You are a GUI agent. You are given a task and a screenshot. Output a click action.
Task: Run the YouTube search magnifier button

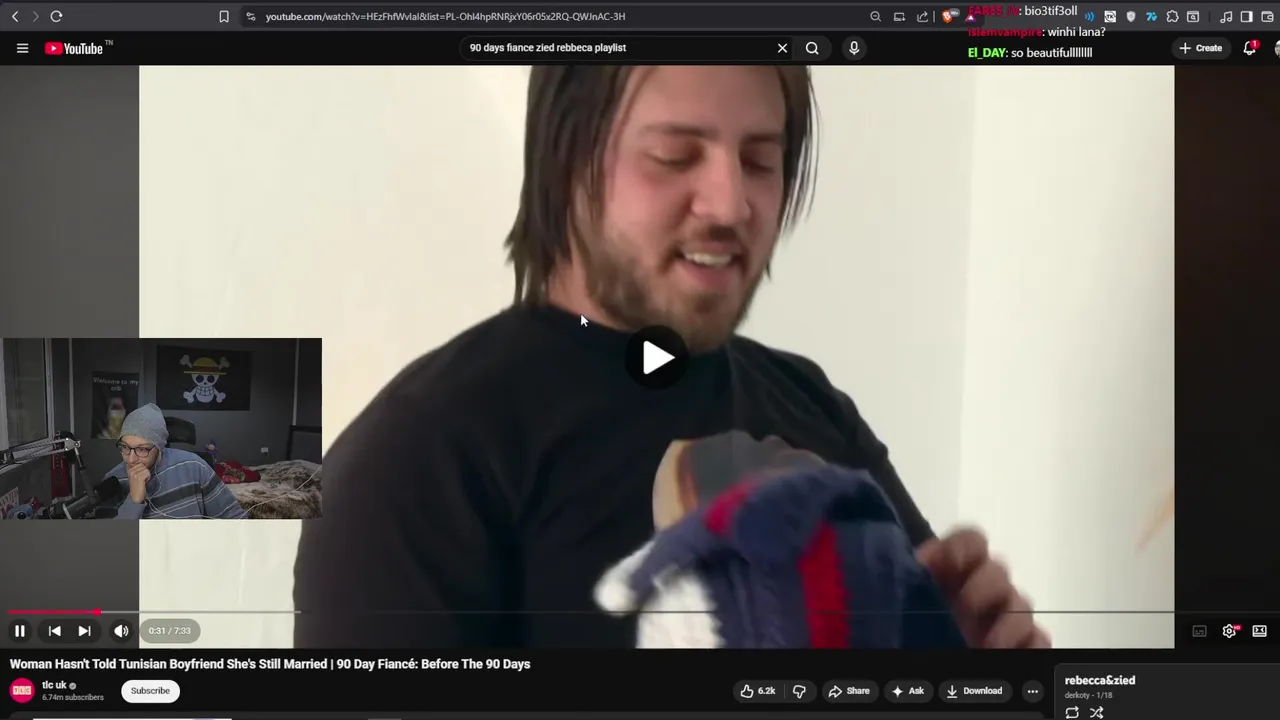(812, 48)
